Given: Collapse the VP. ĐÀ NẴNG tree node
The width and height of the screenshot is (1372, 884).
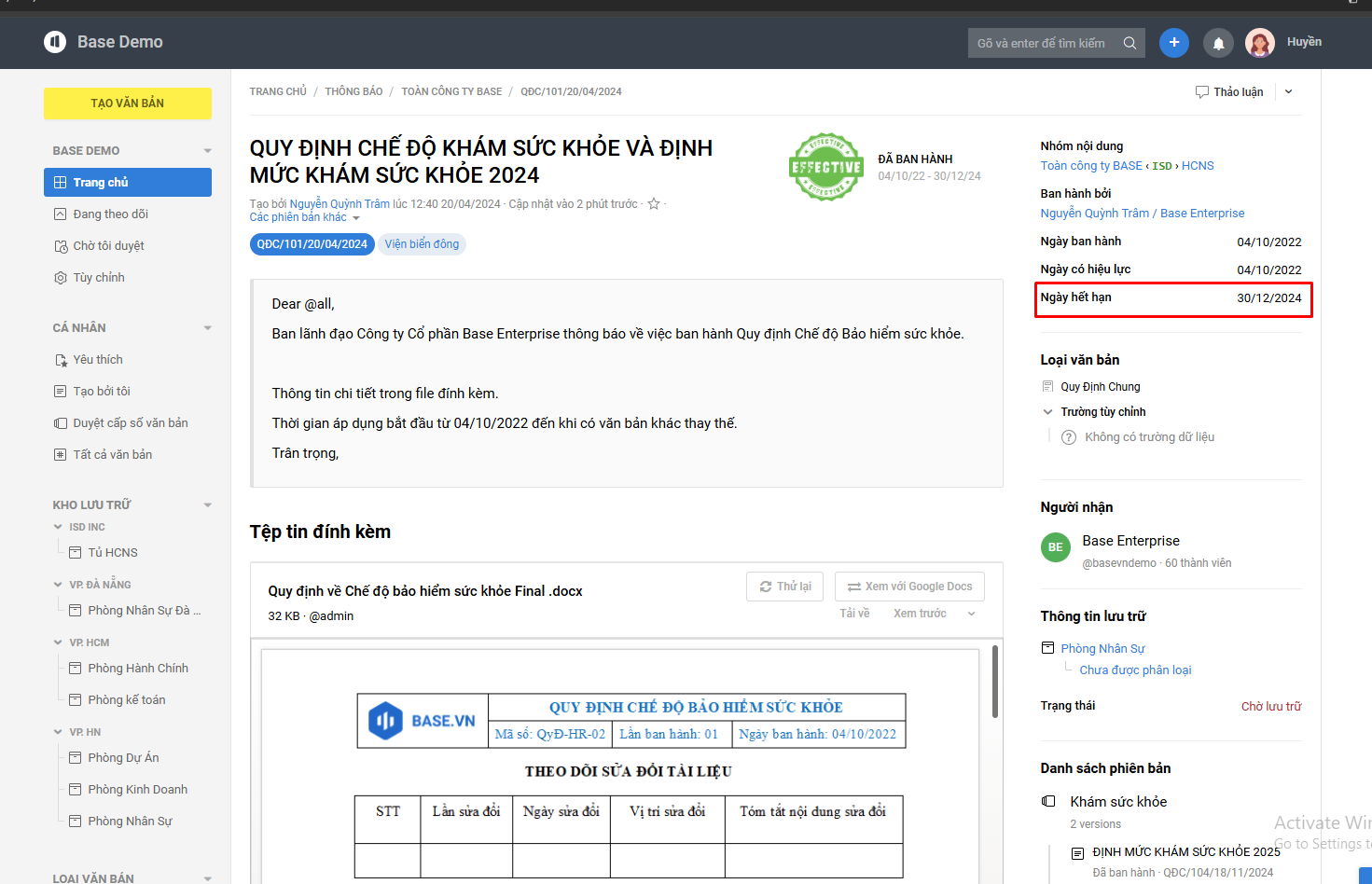Looking at the screenshot, I should click(x=59, y=586).
